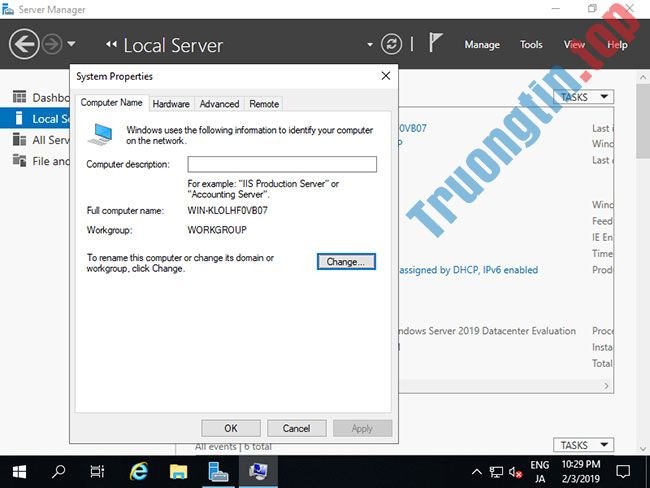Click OK in System Properties

231,428
